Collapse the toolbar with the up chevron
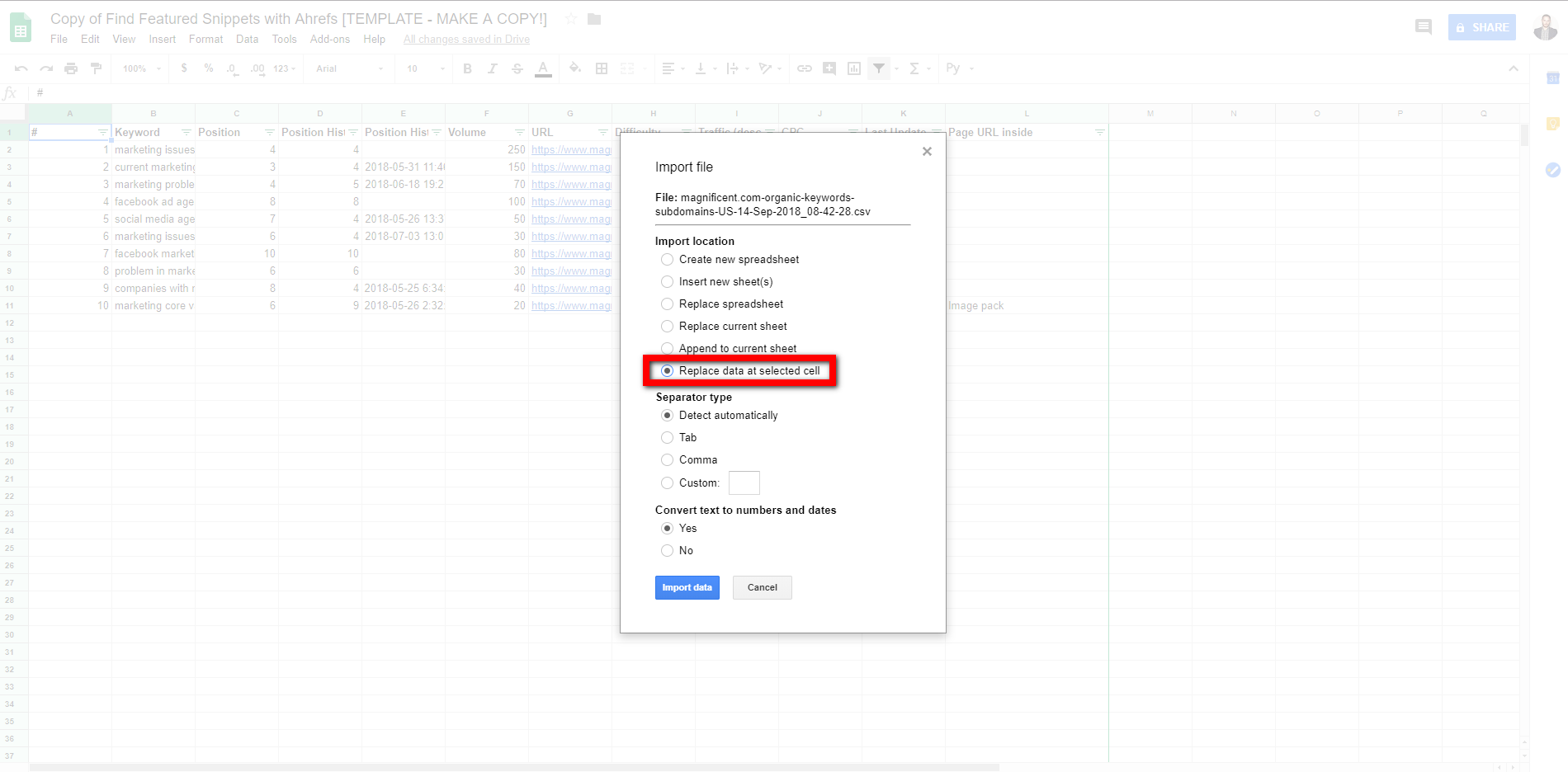The height and width of the screenshot is (772, 1568). [1514, 68]
